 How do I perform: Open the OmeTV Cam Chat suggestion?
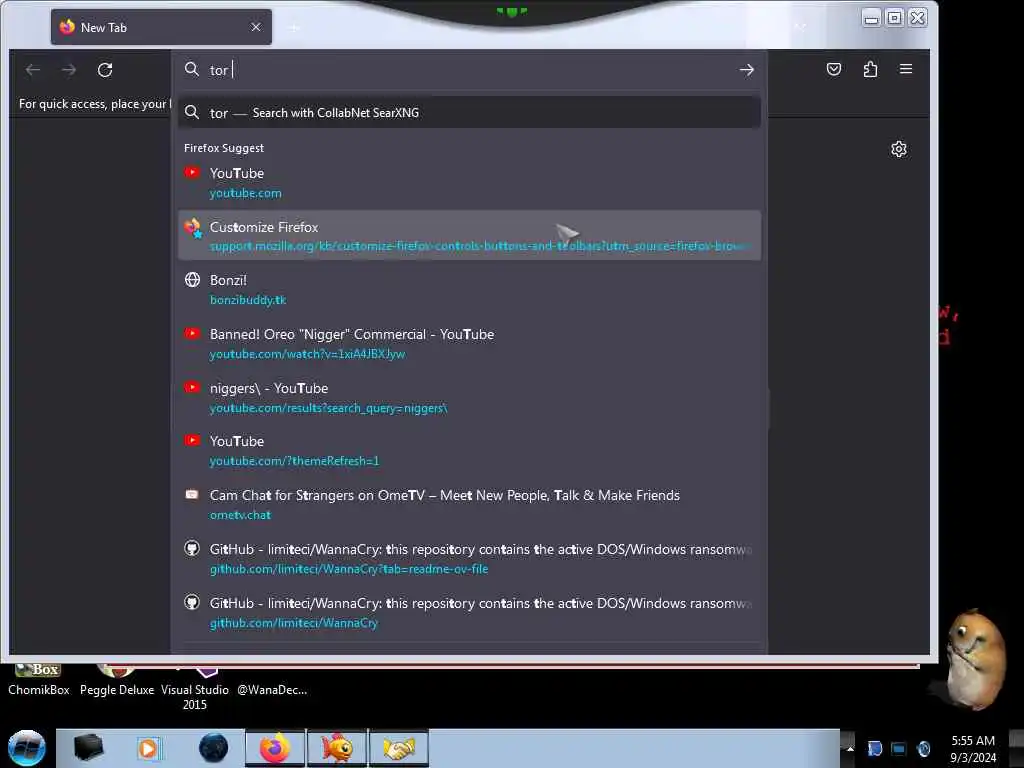[469, 504]
